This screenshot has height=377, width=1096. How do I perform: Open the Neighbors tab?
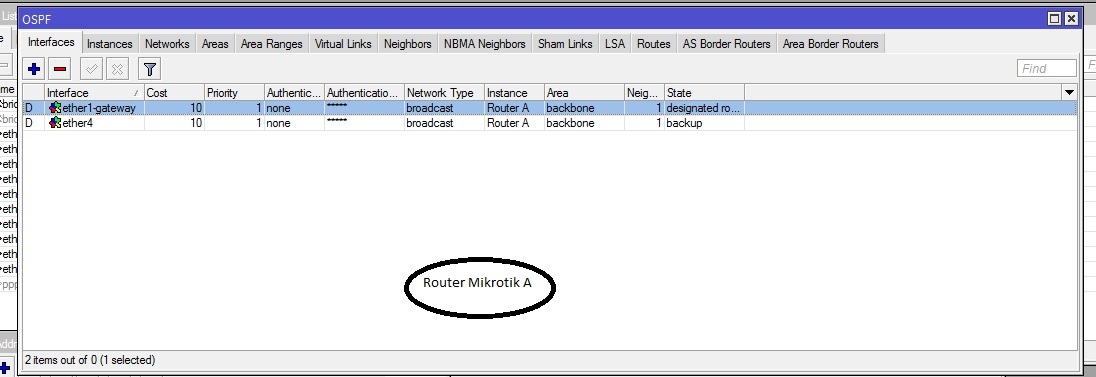408,44
